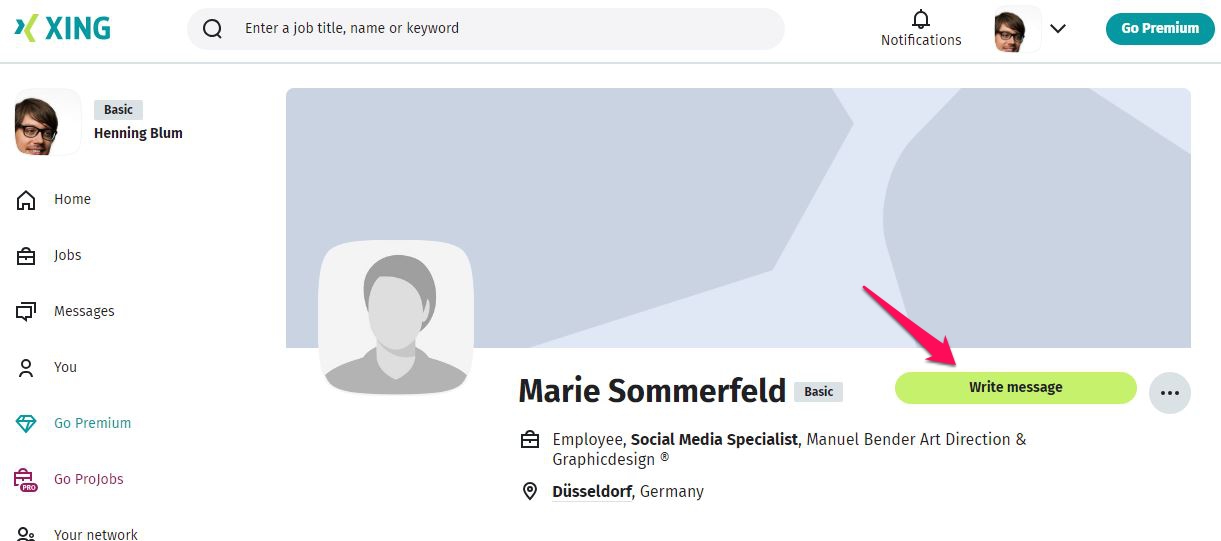Go to the Jobs menu item
The height and width of the screenshot is (541, 1221).
tap(68, 255)
